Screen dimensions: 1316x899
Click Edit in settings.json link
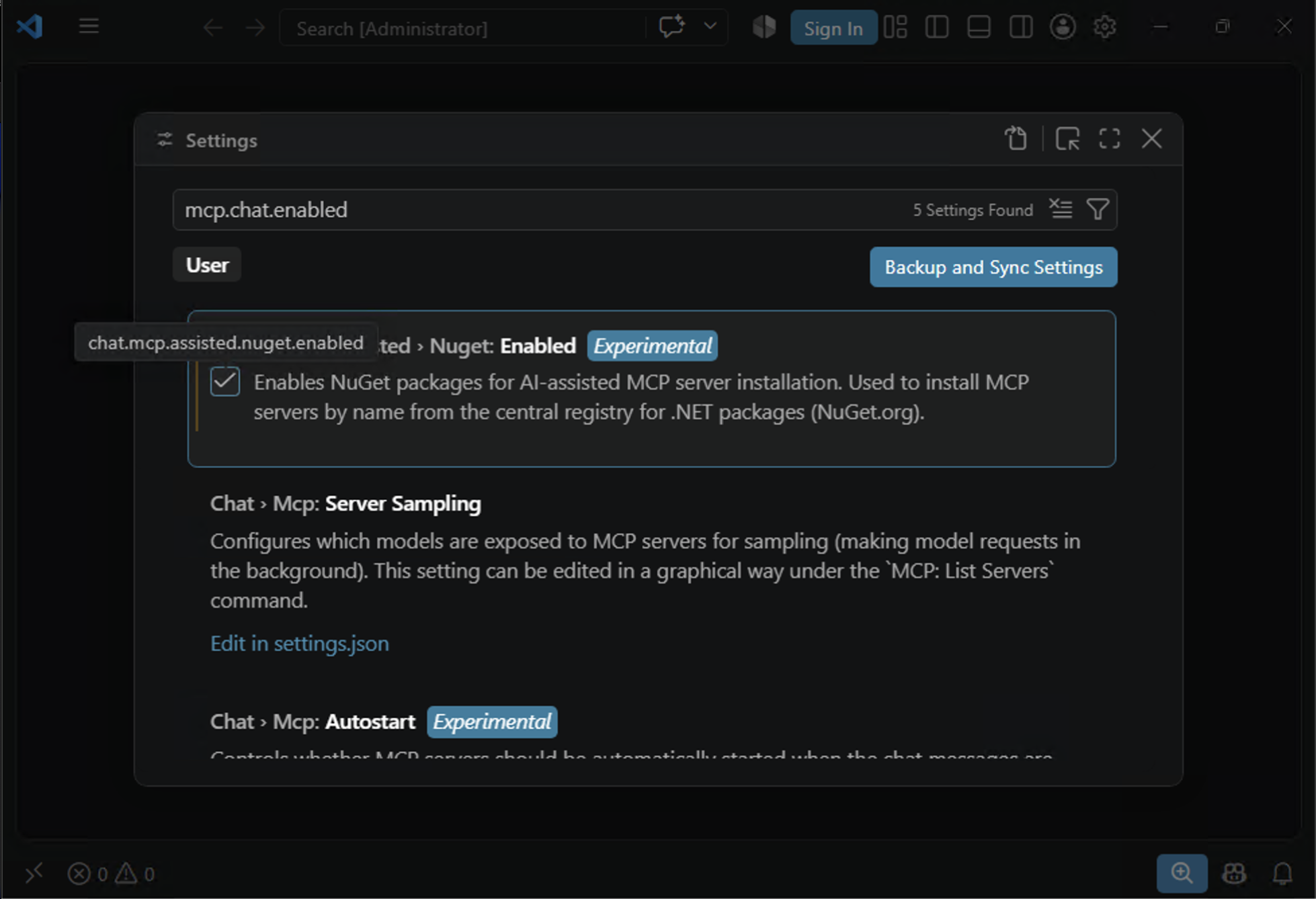(300, 644)
